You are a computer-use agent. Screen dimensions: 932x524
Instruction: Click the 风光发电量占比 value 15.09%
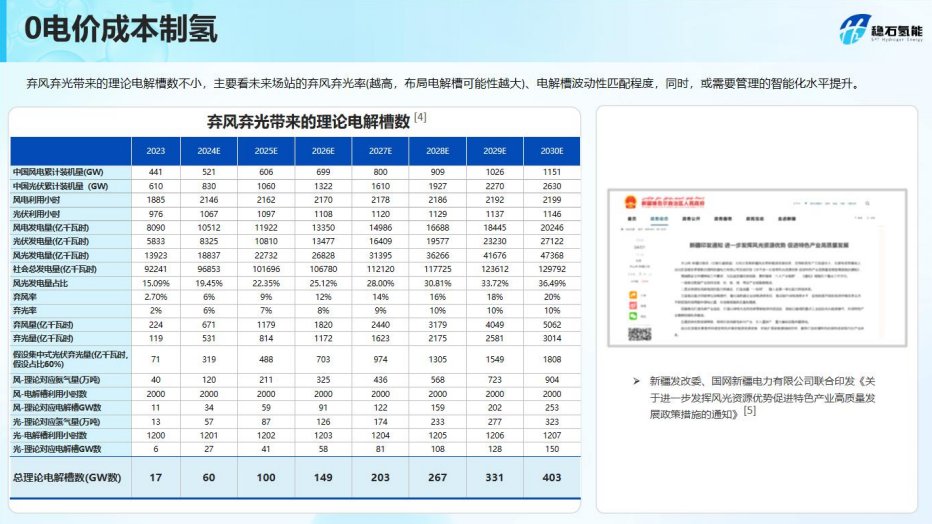tap(155, 283)
